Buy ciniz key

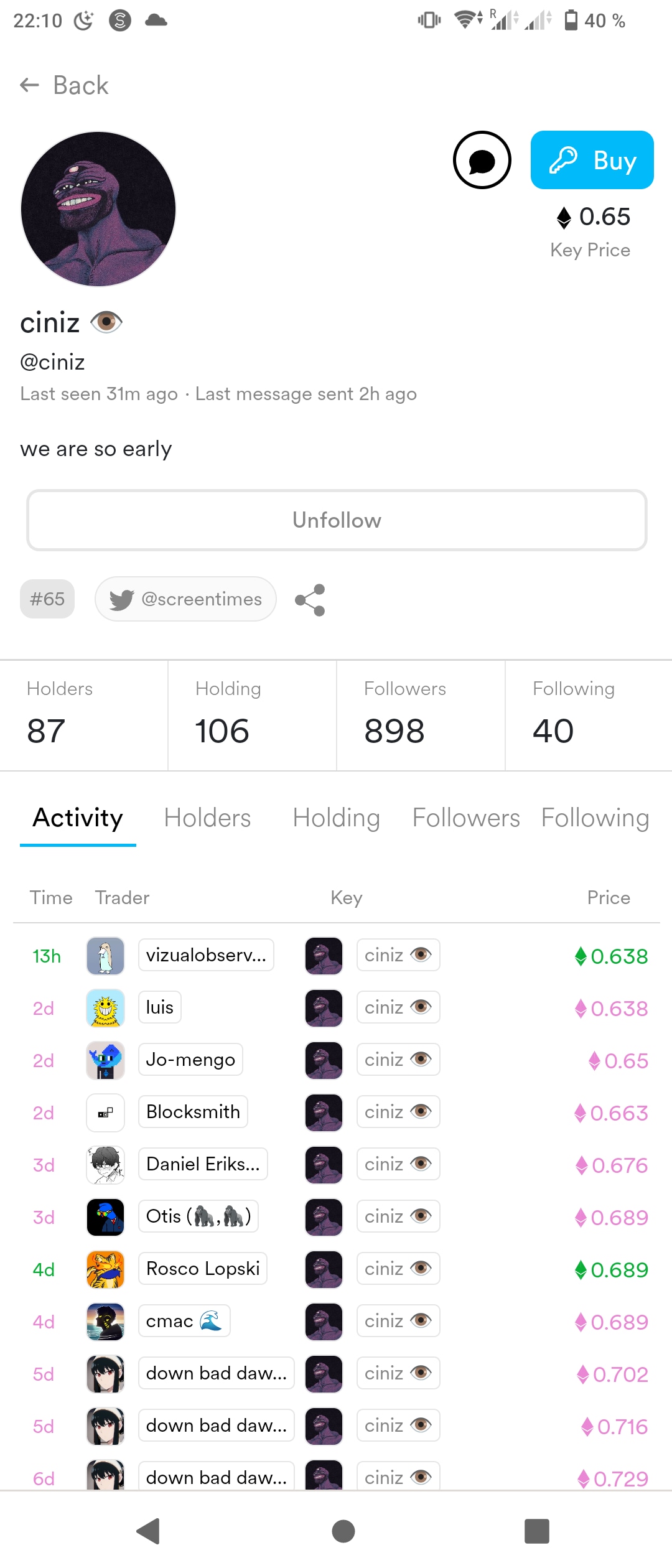(x=592, y=160)
